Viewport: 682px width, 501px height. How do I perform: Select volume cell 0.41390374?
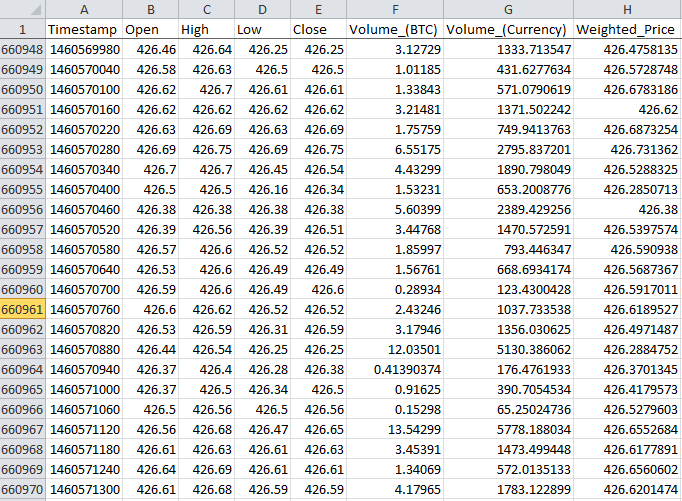point(395,370)
